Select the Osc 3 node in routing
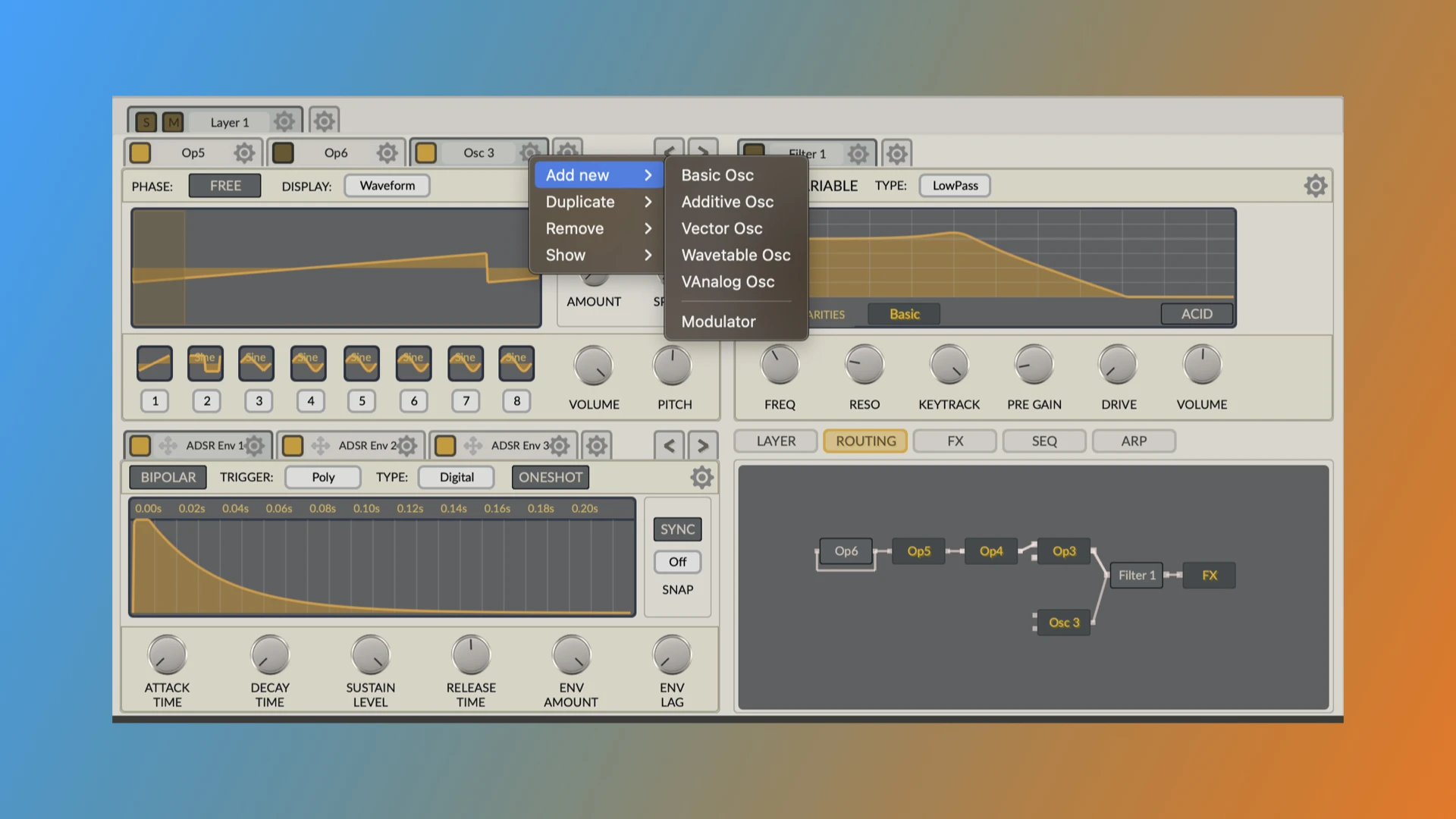Viewport: 1456px width, 819px height. 1063,623
